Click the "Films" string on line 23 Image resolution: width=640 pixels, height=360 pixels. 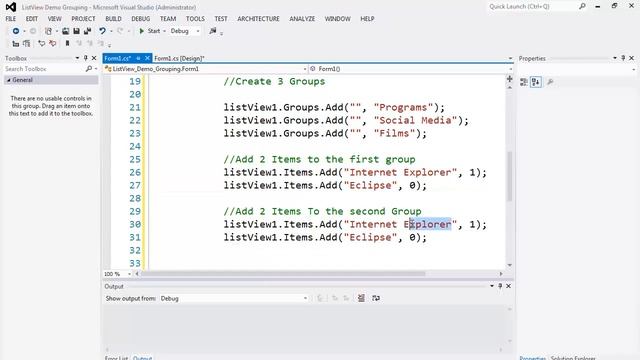[394, 133]
